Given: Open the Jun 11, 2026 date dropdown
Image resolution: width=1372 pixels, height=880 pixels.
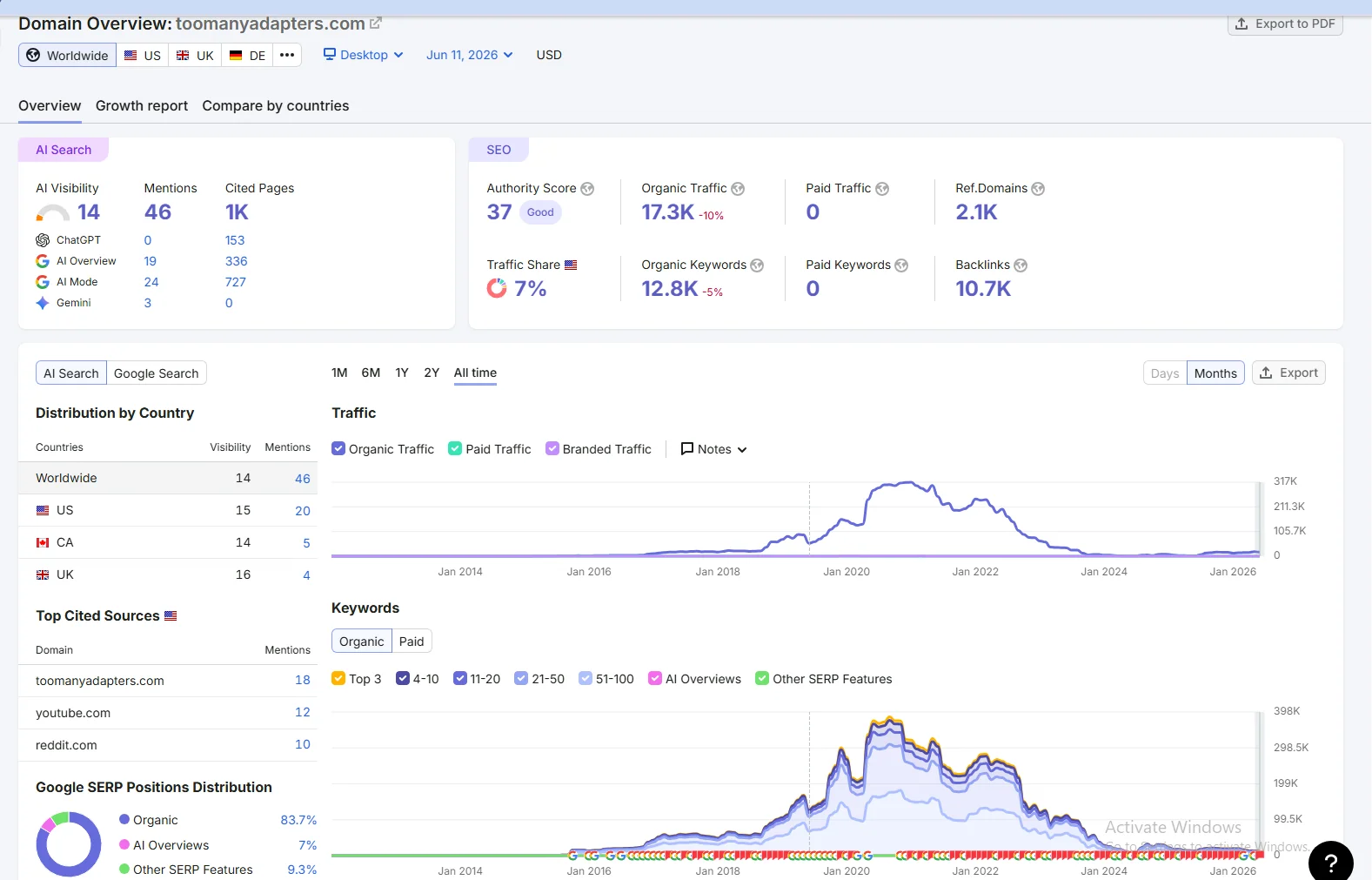Looking at the screenshot, I should tap(470, 55).
